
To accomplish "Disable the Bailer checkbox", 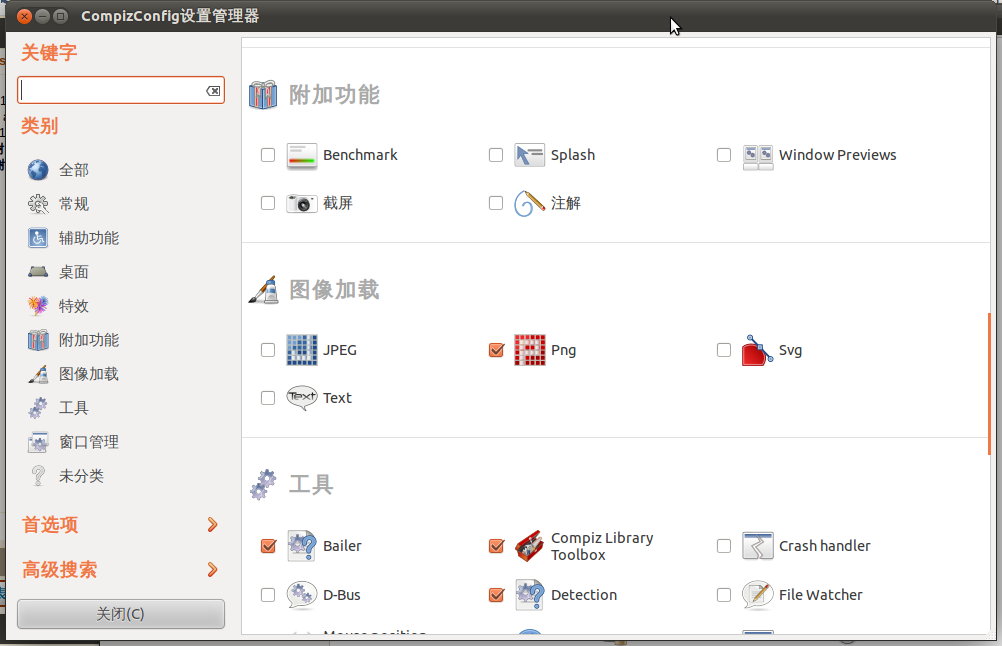I will click(x=268, y=546).
